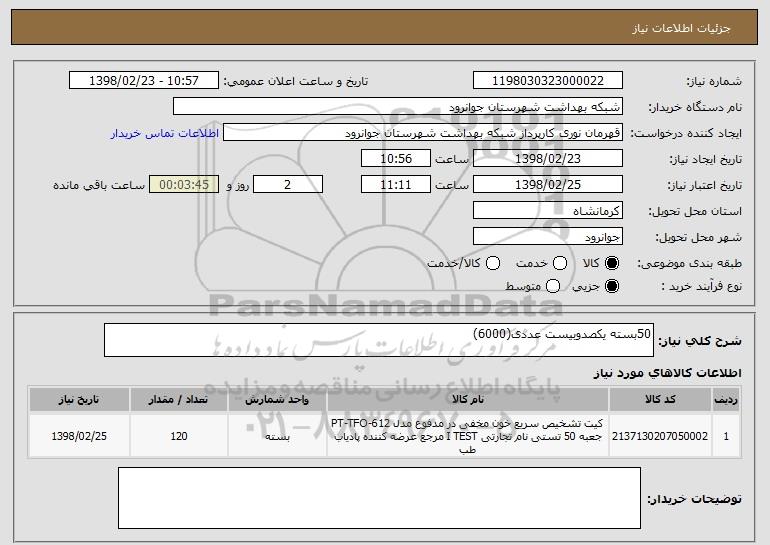Click the شرح کلی نیاز label
Viewport: 770px width, 545px height.
pyautogui.click(x=700, y=341)
